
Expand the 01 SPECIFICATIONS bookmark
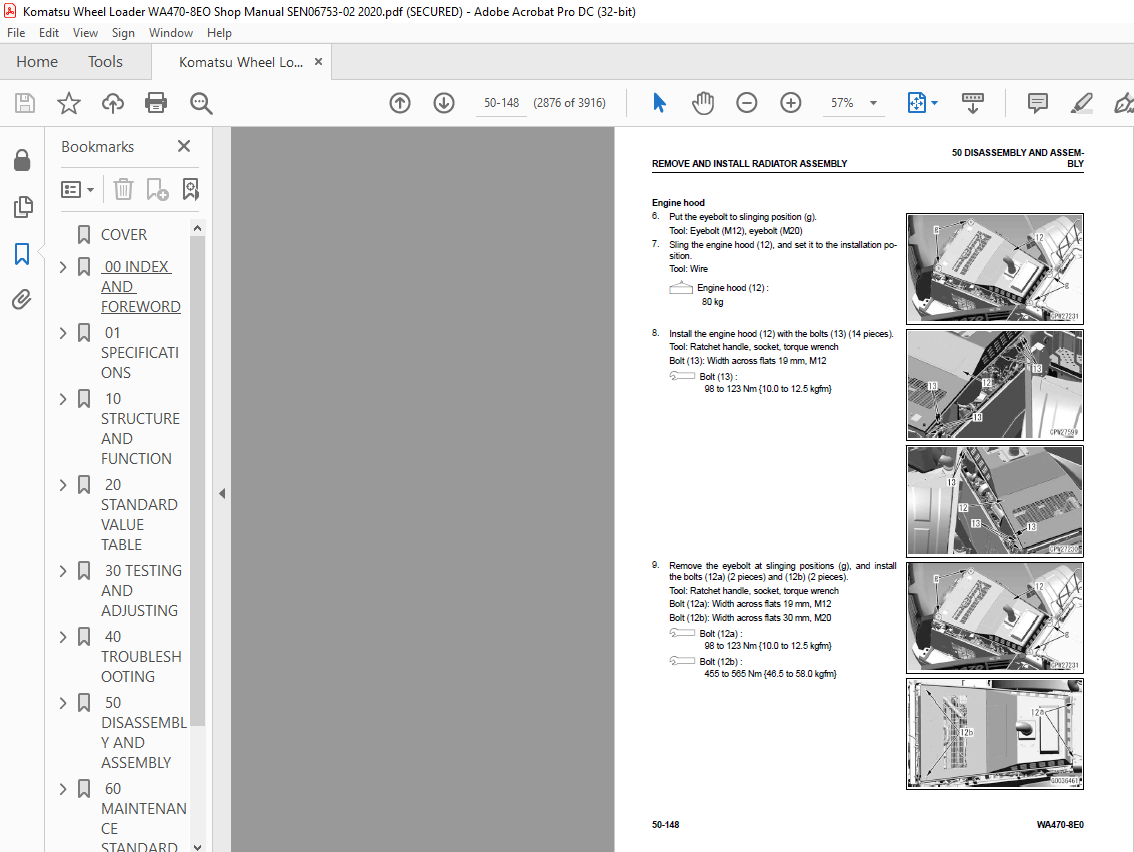point(63,333)
